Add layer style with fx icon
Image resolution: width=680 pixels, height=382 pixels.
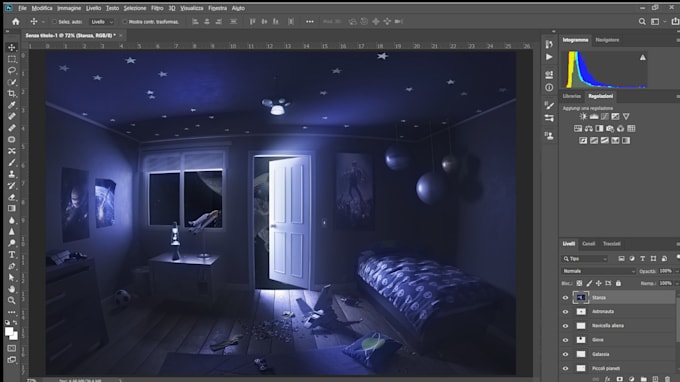click(x=607, y=379)
